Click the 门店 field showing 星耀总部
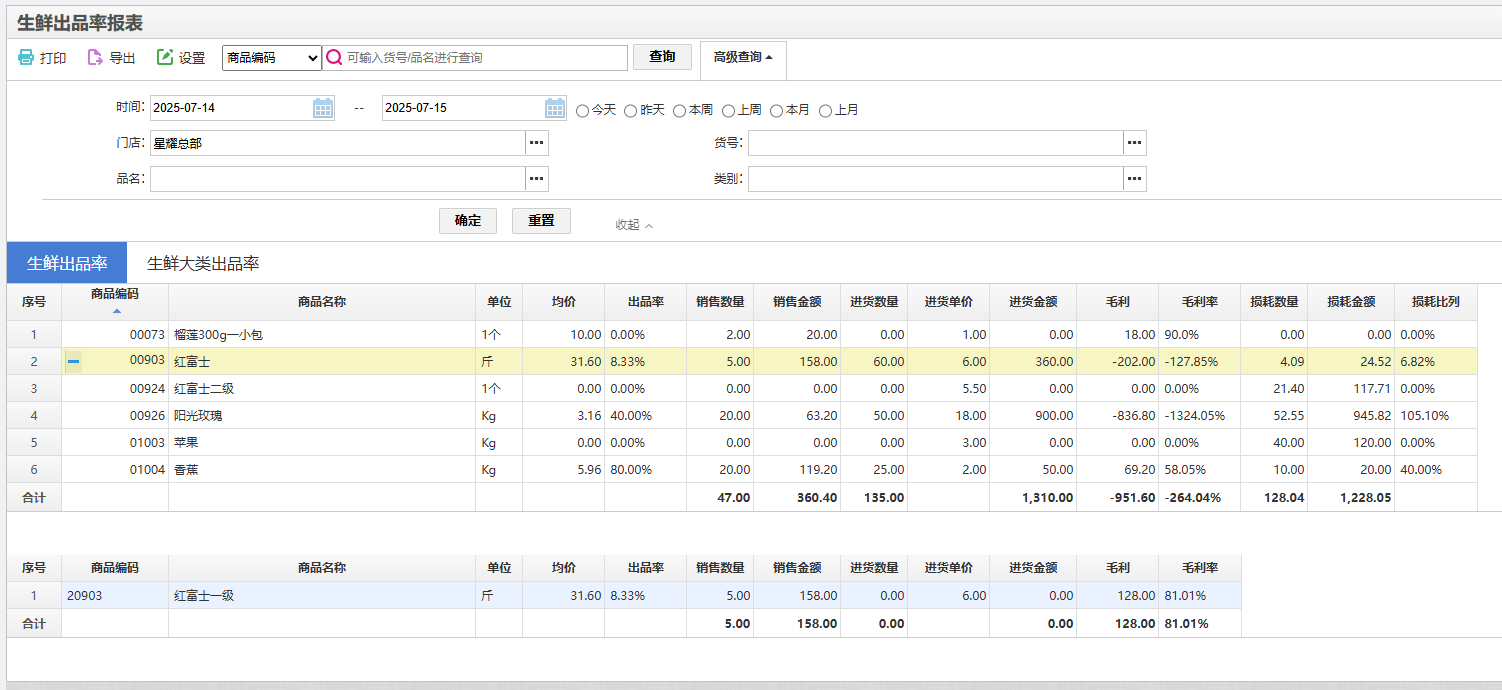Viewport: 1502px width, 690px height. 338,143
